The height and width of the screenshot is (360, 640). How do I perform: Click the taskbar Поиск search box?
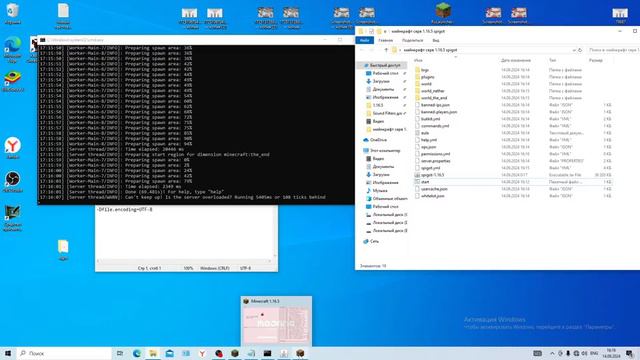click(64, 353)
